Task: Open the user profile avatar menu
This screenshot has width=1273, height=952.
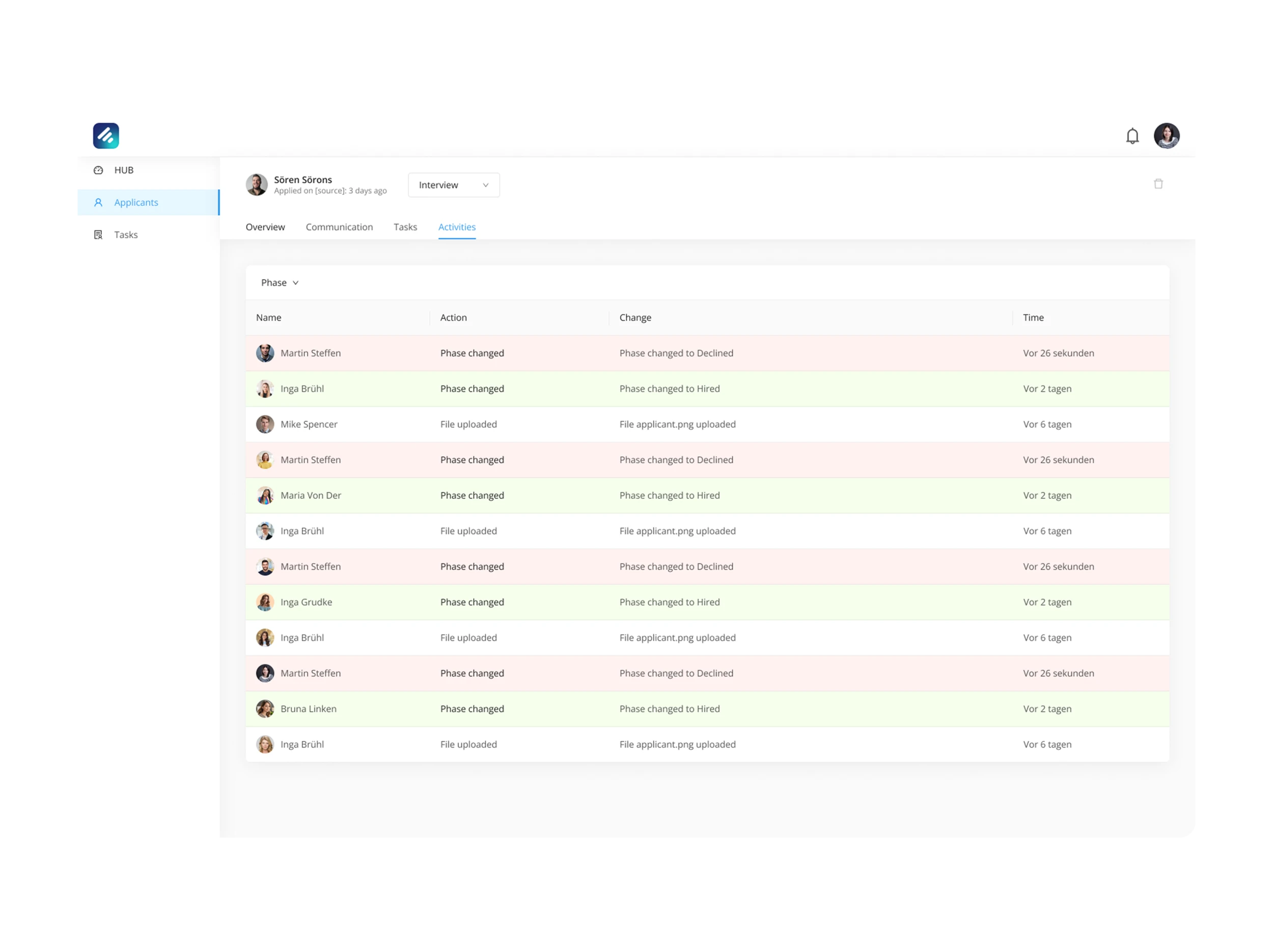Action: coord(1167,136)
